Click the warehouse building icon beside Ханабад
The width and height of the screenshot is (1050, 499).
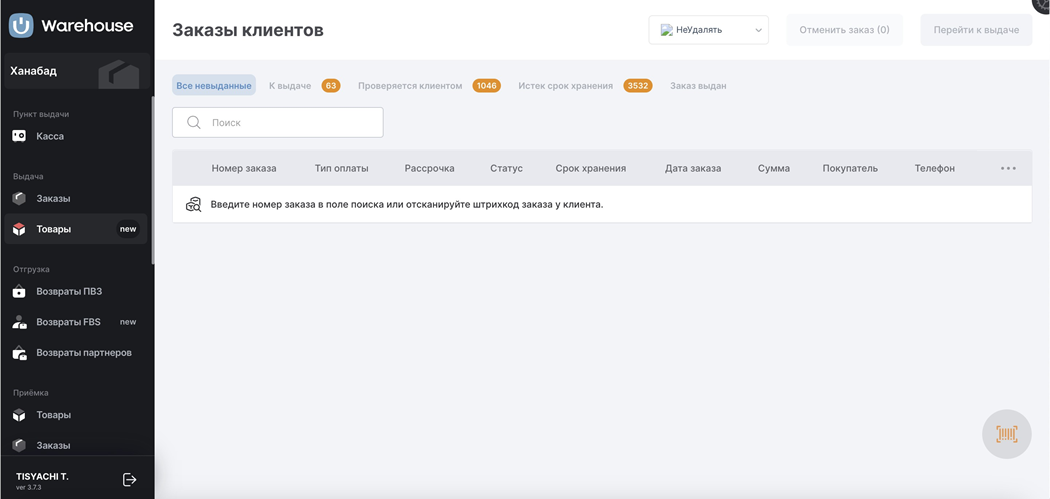click(119, 73)
